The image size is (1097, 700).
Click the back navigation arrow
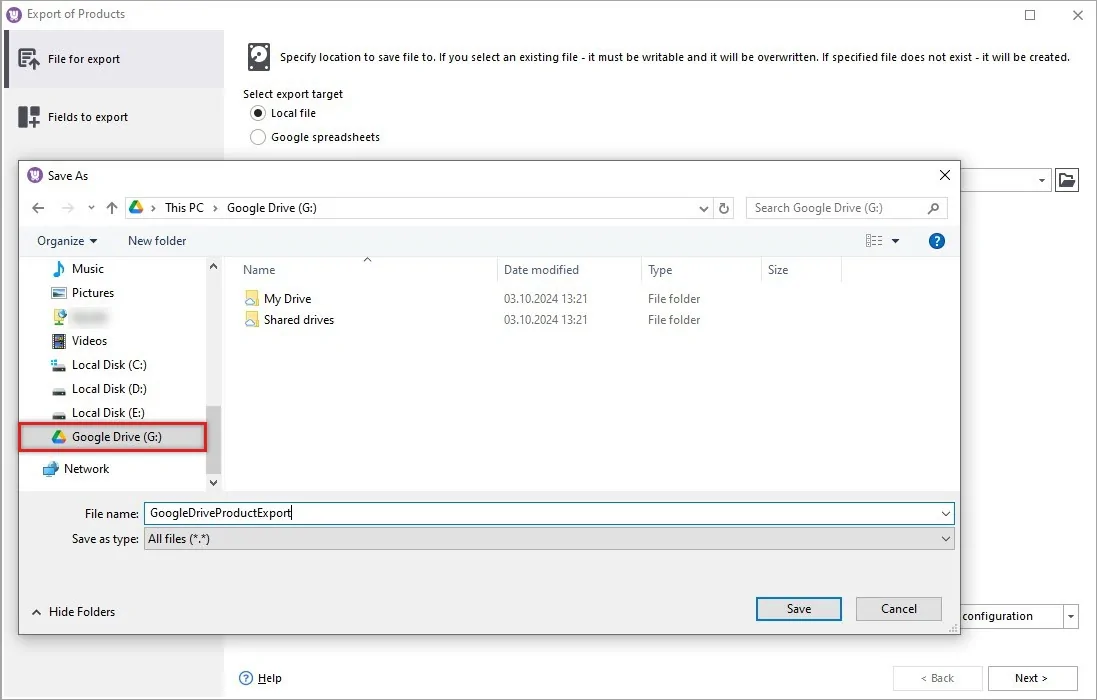38,208
